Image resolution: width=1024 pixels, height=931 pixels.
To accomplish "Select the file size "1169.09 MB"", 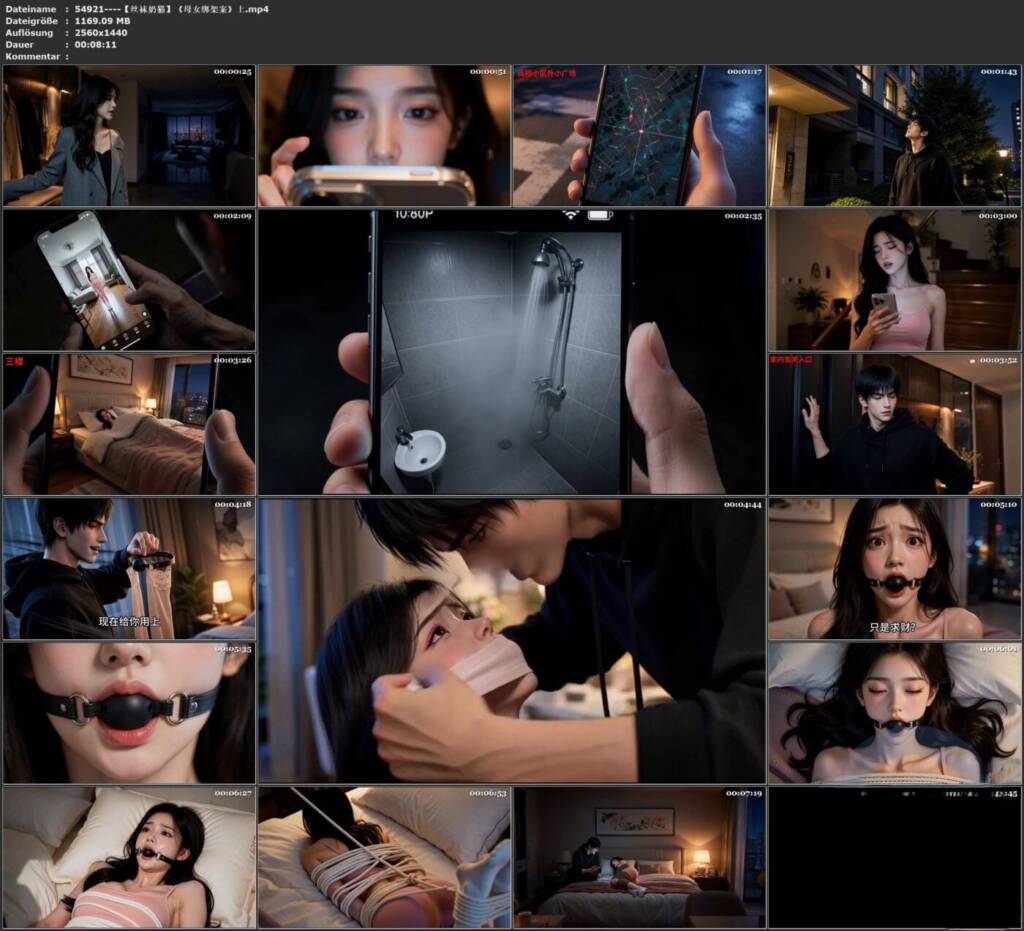I will click(103, 21).
